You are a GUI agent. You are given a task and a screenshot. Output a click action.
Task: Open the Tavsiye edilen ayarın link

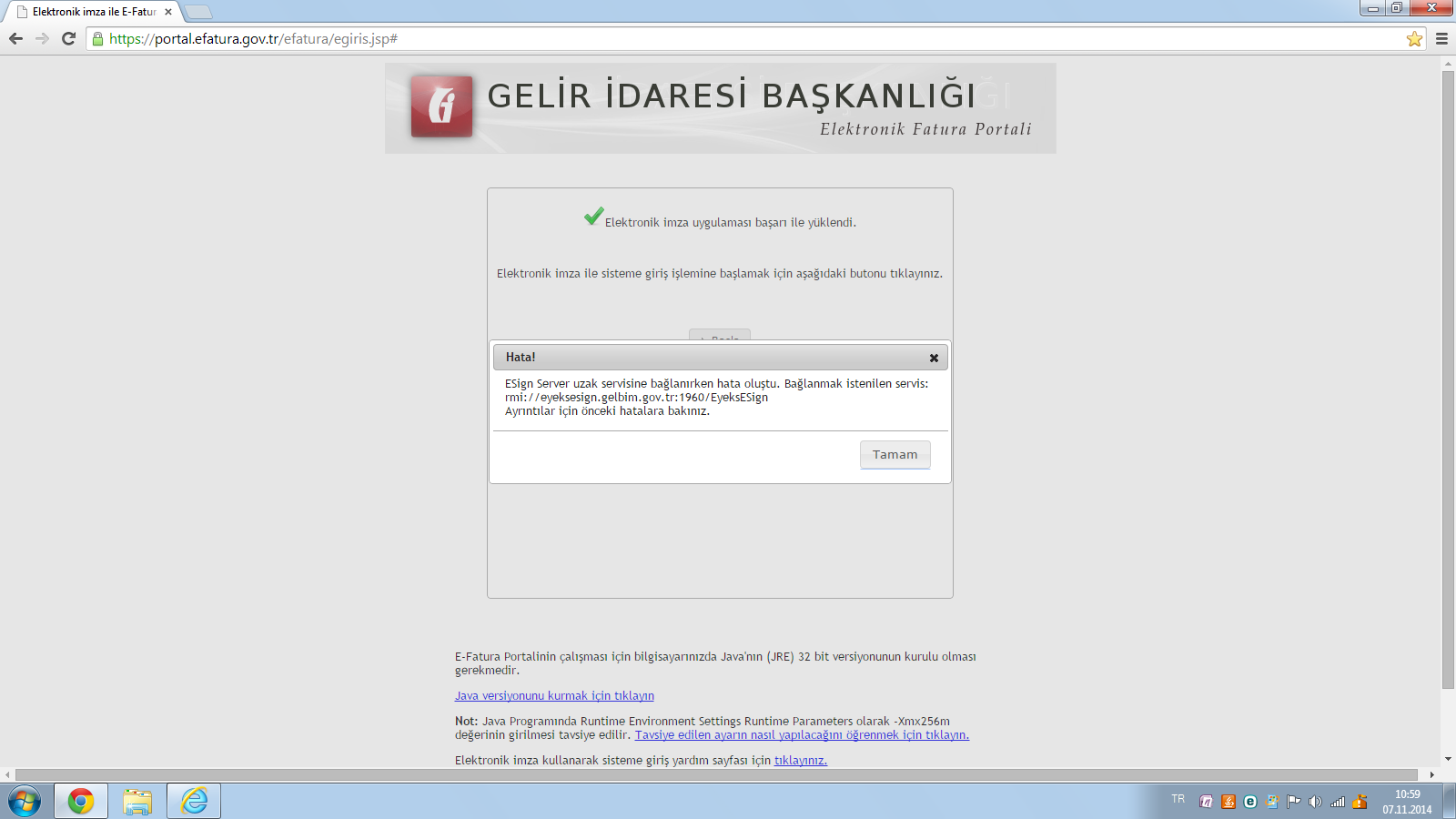pos(802,735)
